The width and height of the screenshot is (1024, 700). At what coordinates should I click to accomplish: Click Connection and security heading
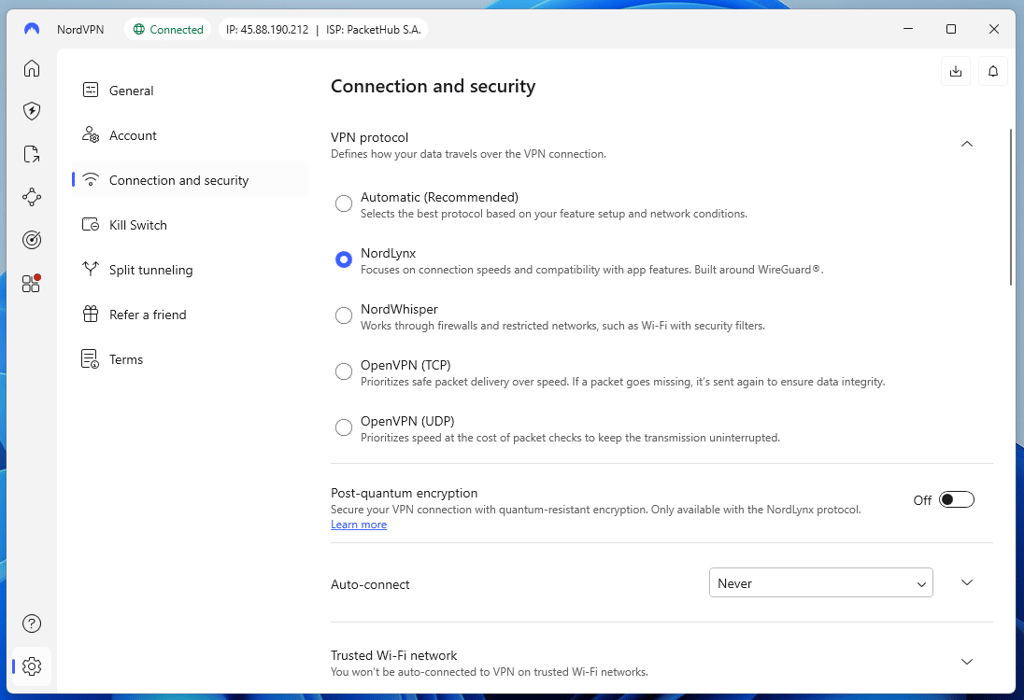pyautogui.click(x=433, y=86)
